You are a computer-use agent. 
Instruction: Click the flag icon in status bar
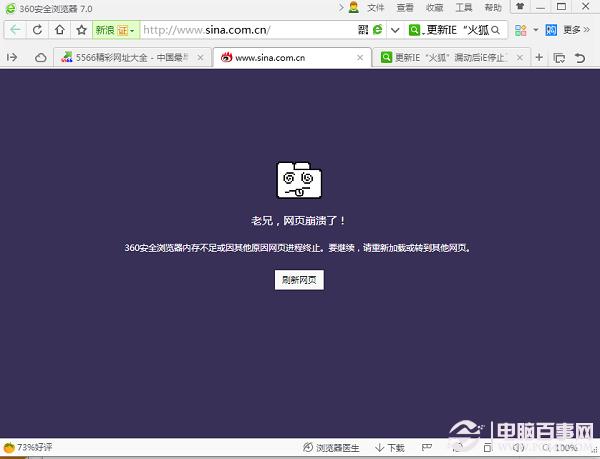[426, 447]
